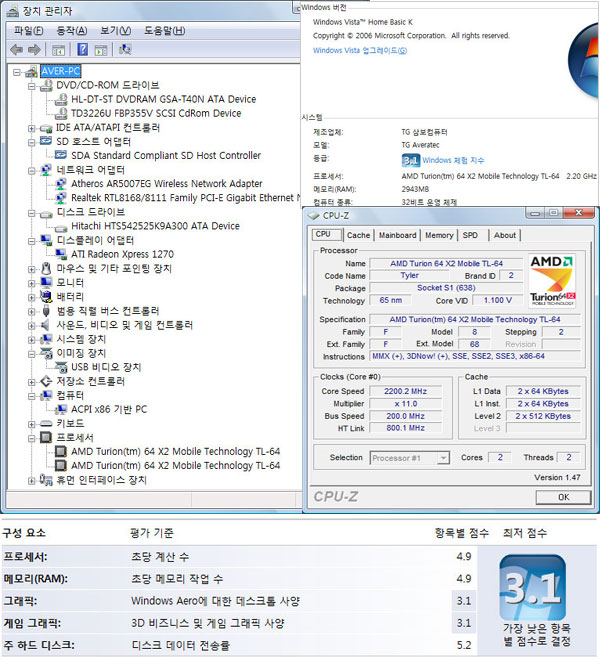
Task: Open the 동작(A) menu
Action: [x=72, y=31]
